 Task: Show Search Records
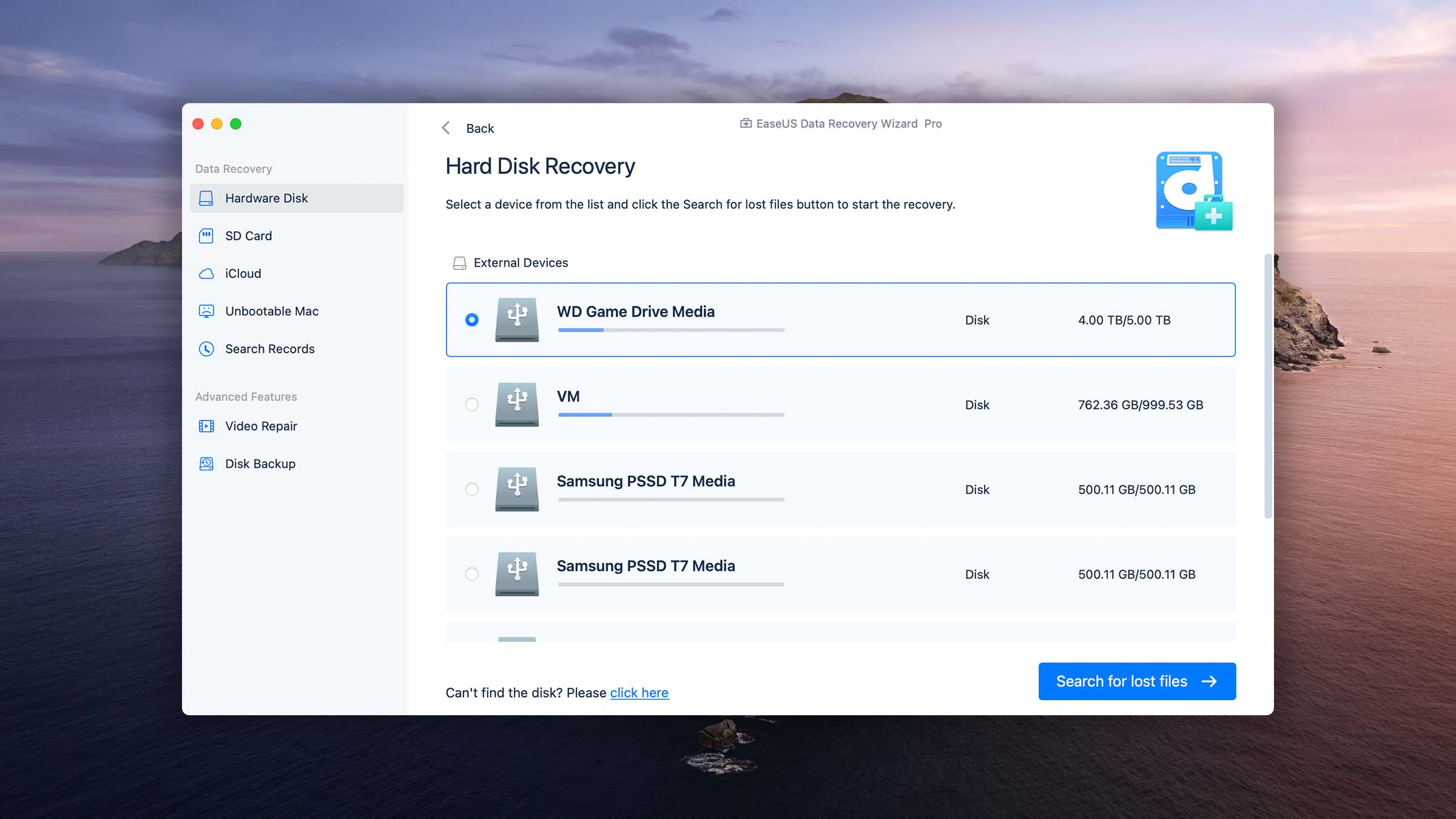click(x=297, y=349)
